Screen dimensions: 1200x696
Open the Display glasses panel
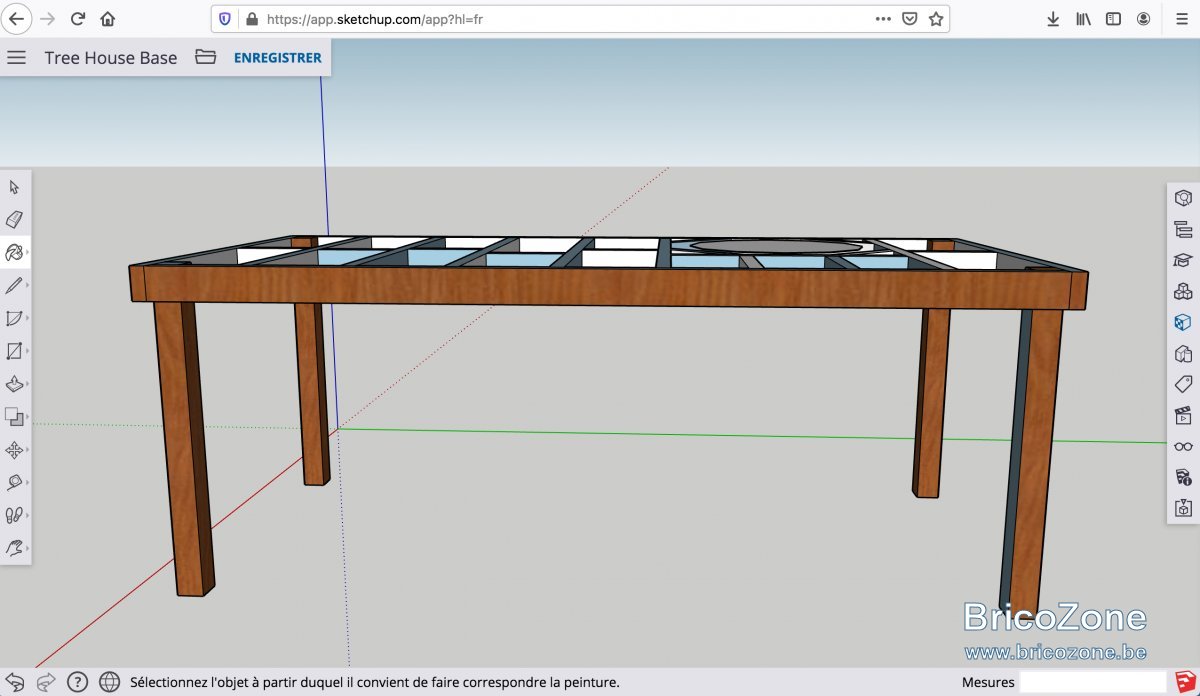coord(1183,446)
